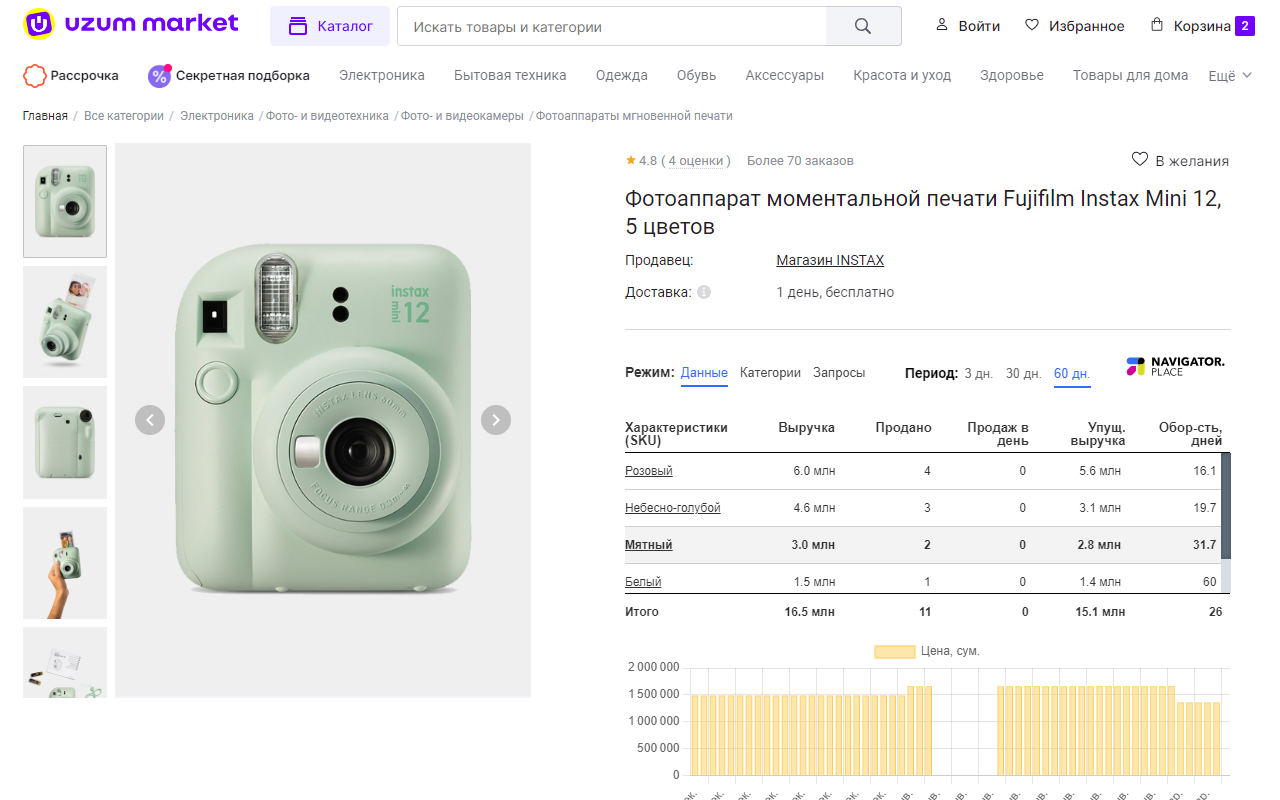
Task: Sort by Выручка column header
Action: 806,427
